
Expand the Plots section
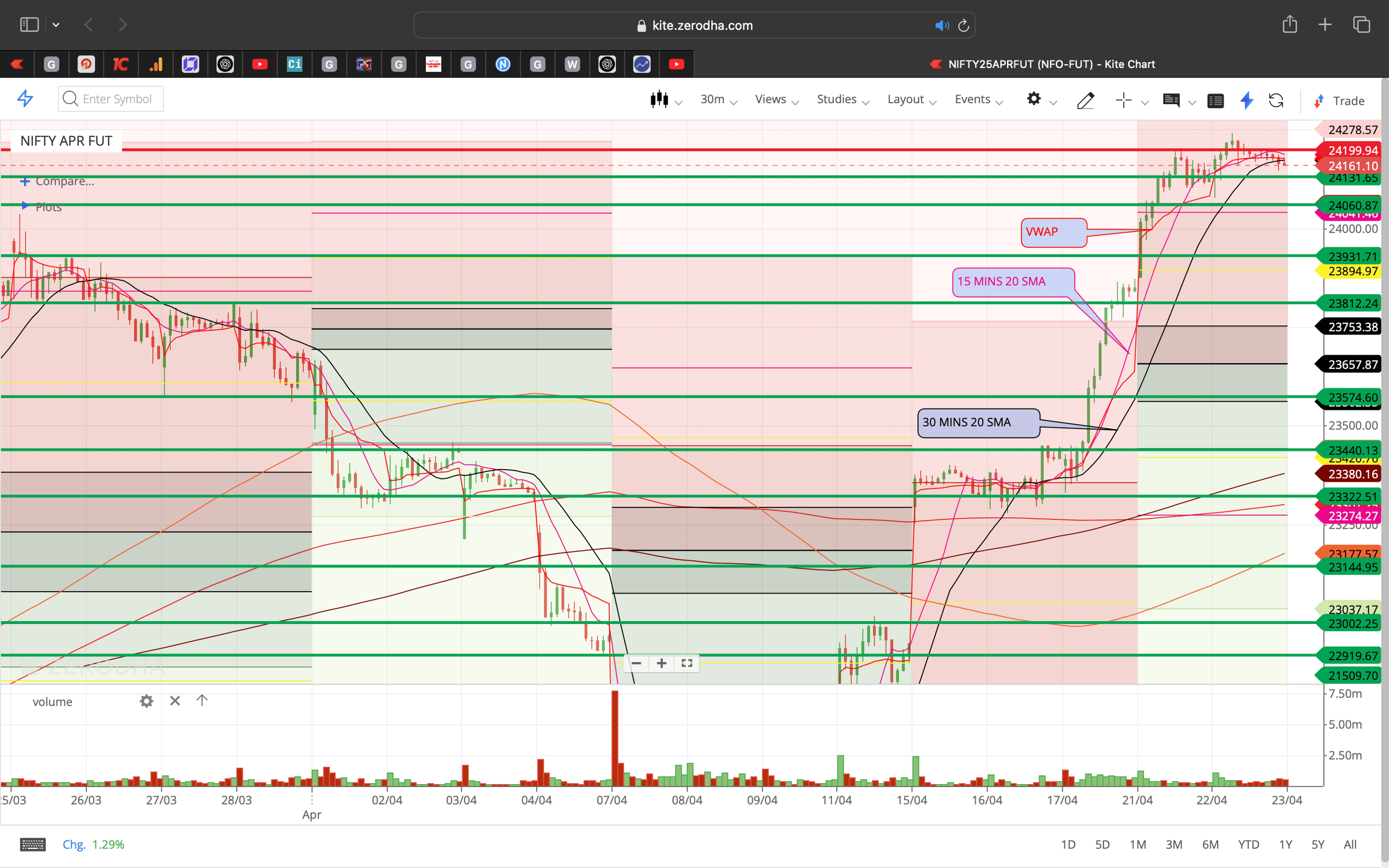click(x=49, y=207)
